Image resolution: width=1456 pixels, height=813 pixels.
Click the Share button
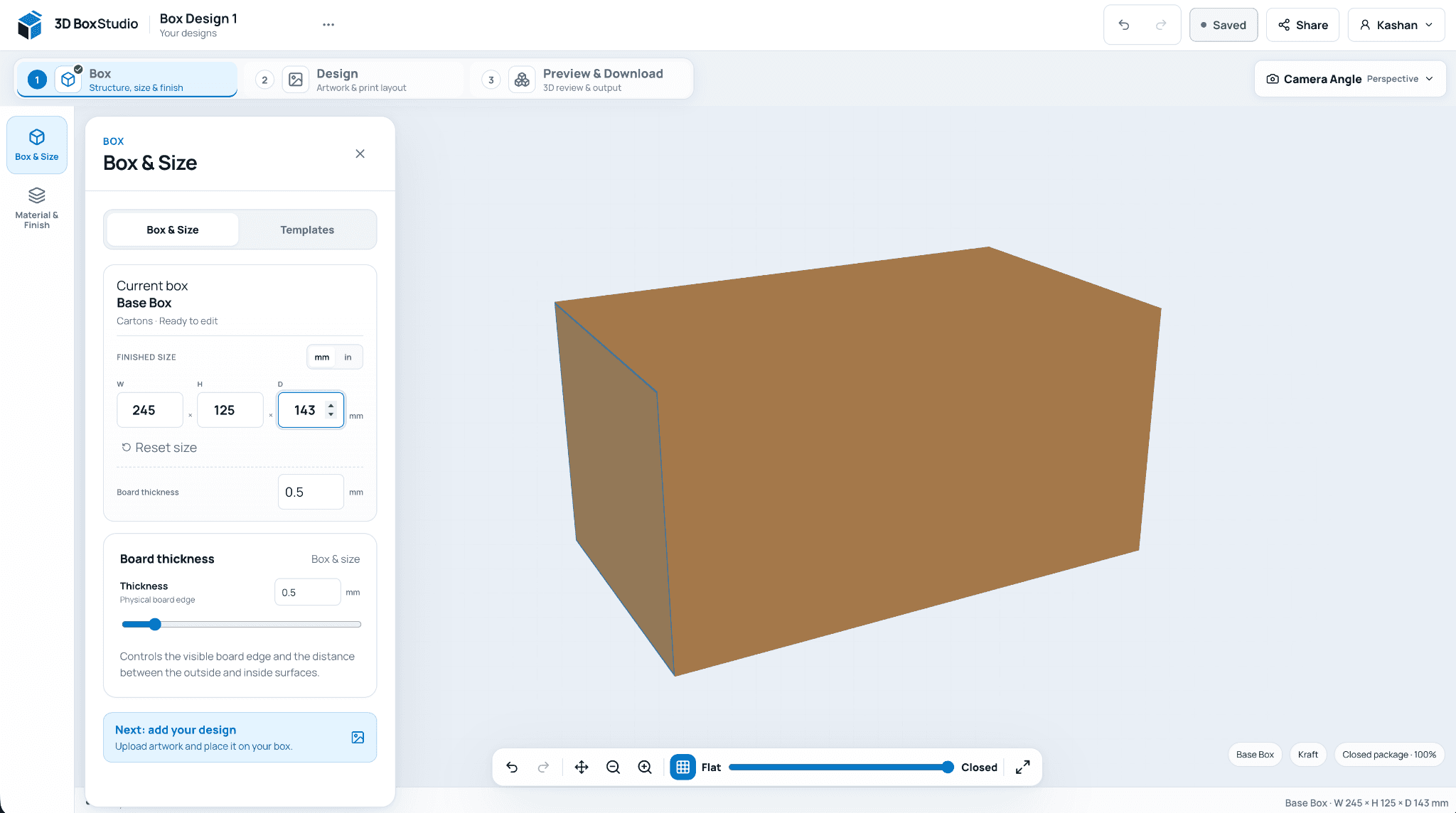pyautogui.click(x=1302, y=25)
